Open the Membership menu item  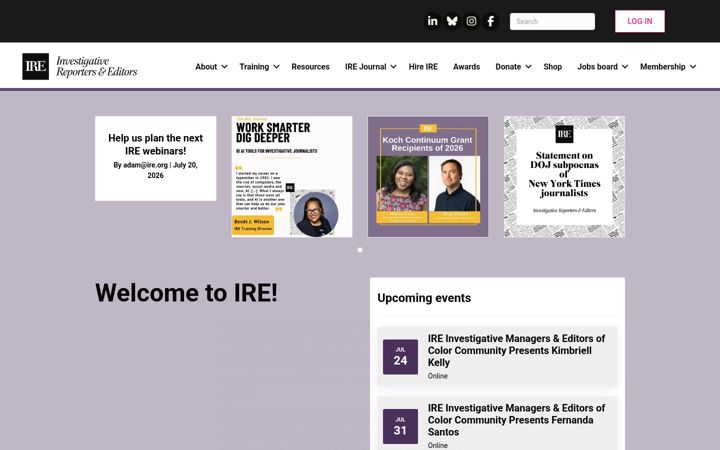click(x=663, y=67)
